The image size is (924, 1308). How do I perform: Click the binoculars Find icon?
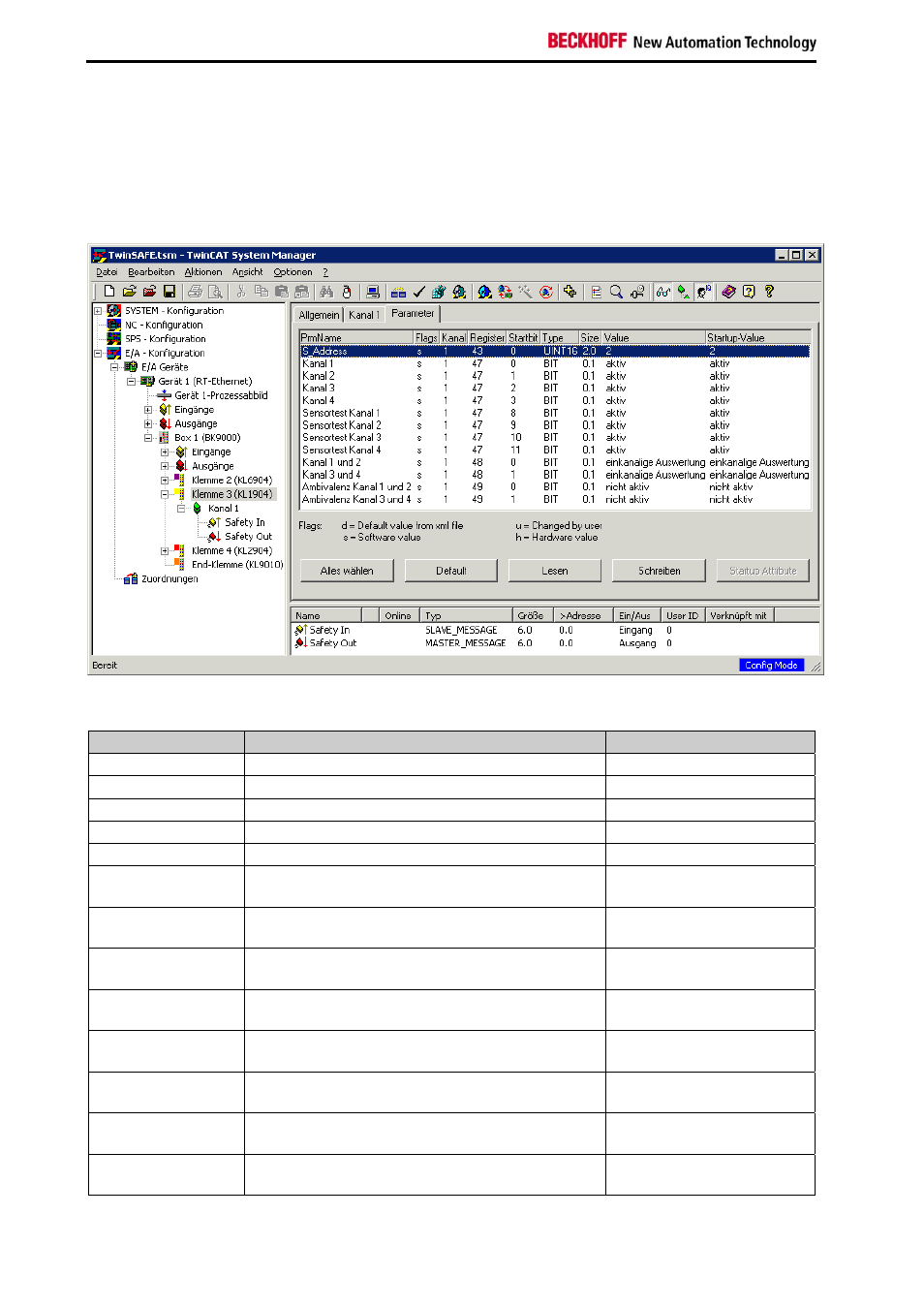click(326, 292)
